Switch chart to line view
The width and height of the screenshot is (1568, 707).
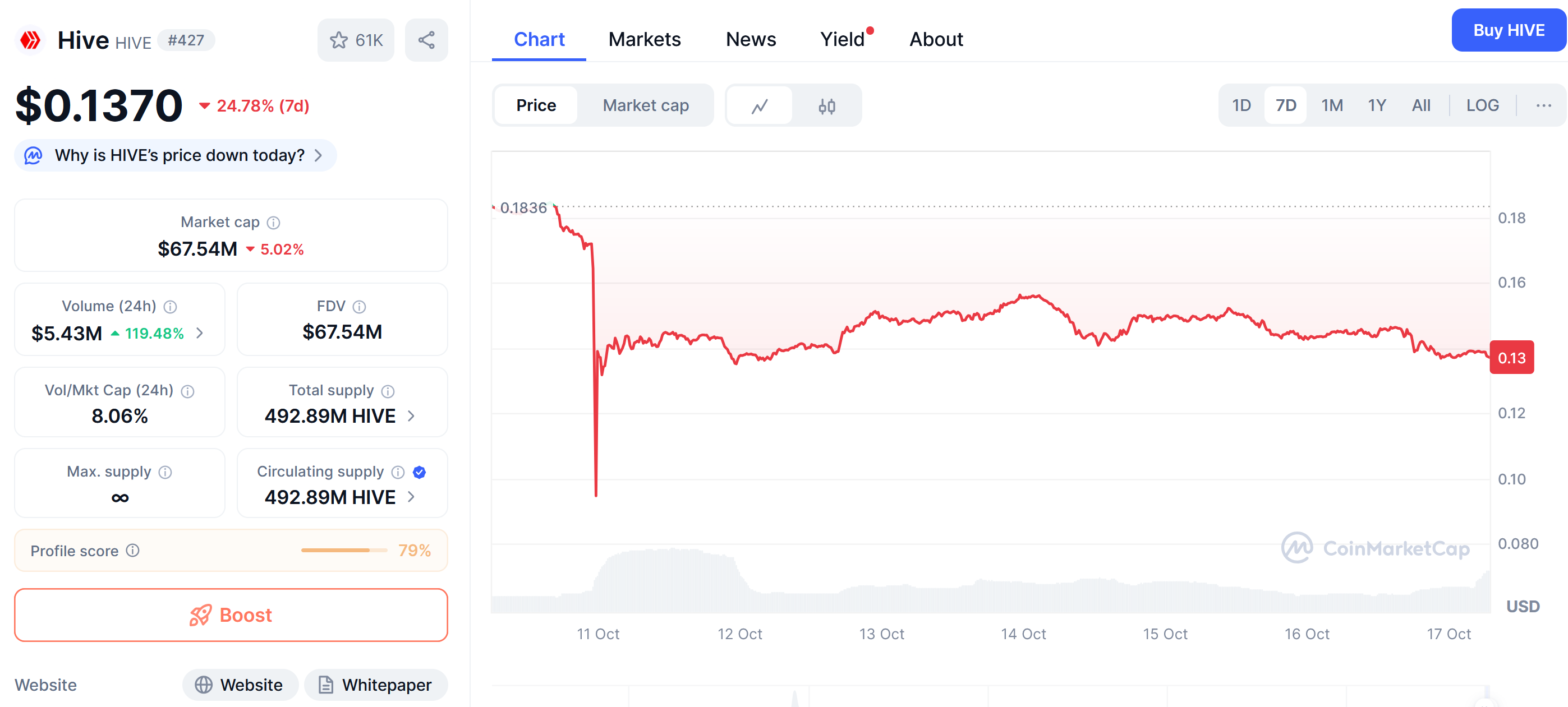[x=760, y=106]
